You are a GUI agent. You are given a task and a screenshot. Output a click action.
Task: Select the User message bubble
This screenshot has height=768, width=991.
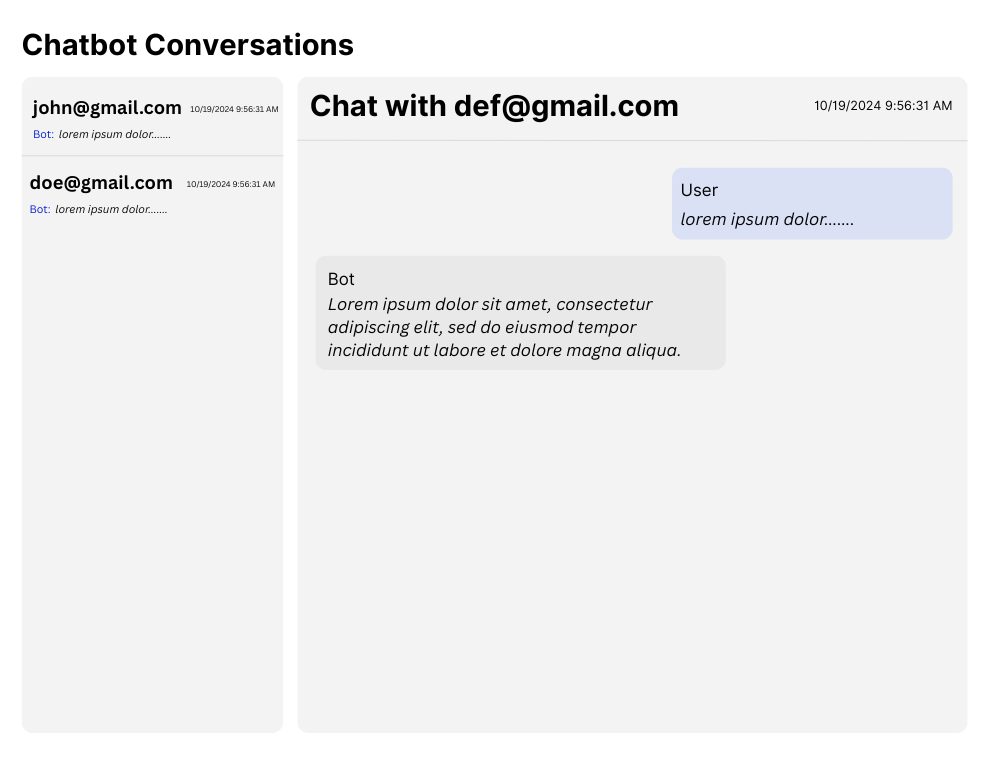pos(812,204)
